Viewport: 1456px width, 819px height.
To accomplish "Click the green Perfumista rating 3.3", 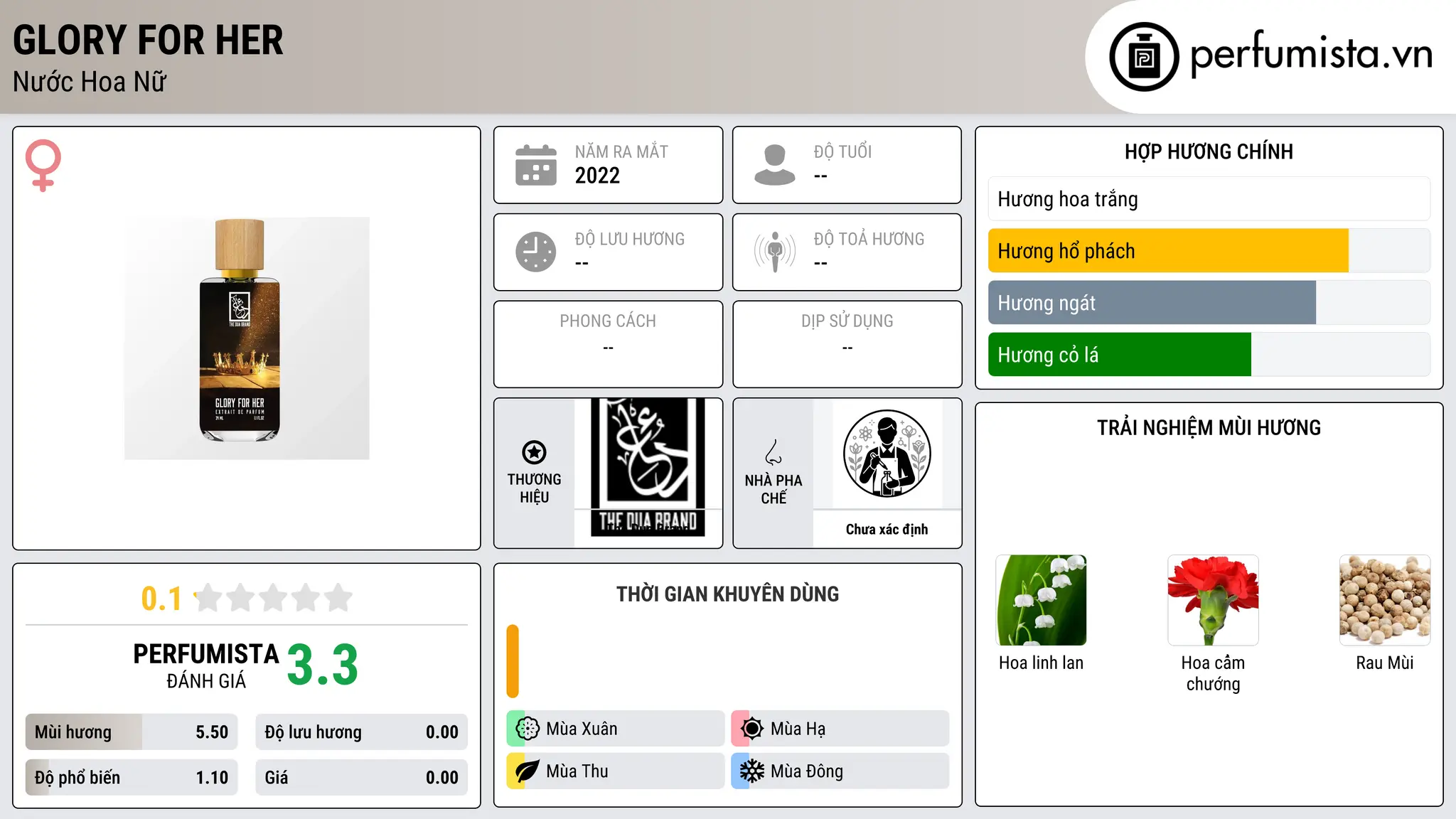I will (323, 665).
